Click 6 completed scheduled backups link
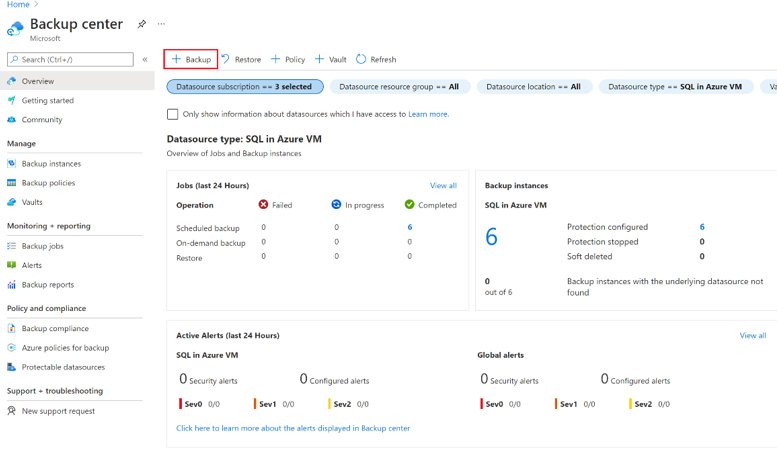This screenshot has height=449, width=777. coord(409,227)
